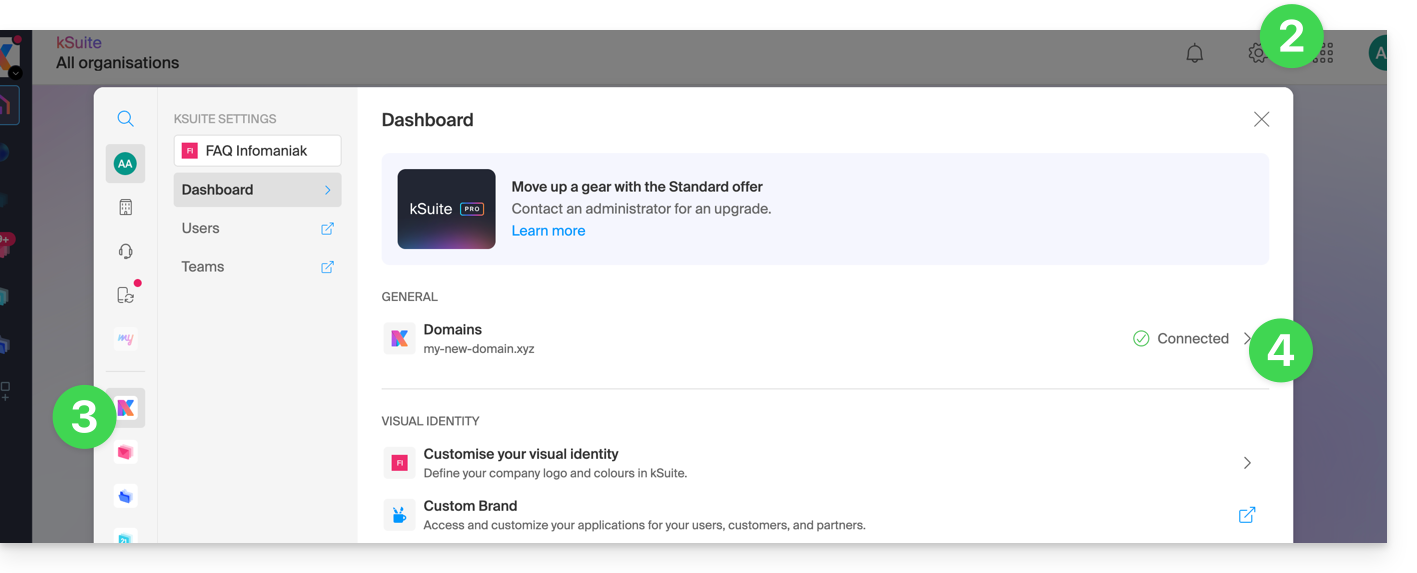Select the Dashboard menu item
Screen dimensions: 1417x573
tap(257, 190)
